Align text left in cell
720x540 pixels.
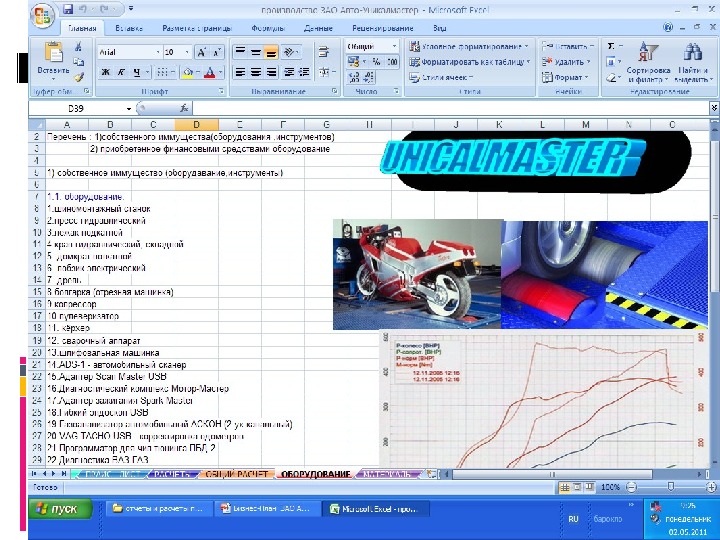click(240, 72)
